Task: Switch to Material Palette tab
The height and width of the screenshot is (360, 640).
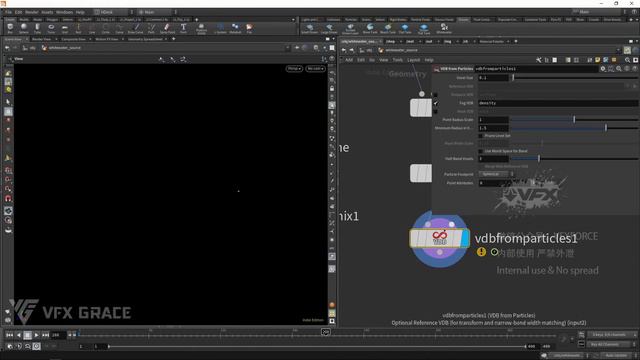Action: pos(491,42)
